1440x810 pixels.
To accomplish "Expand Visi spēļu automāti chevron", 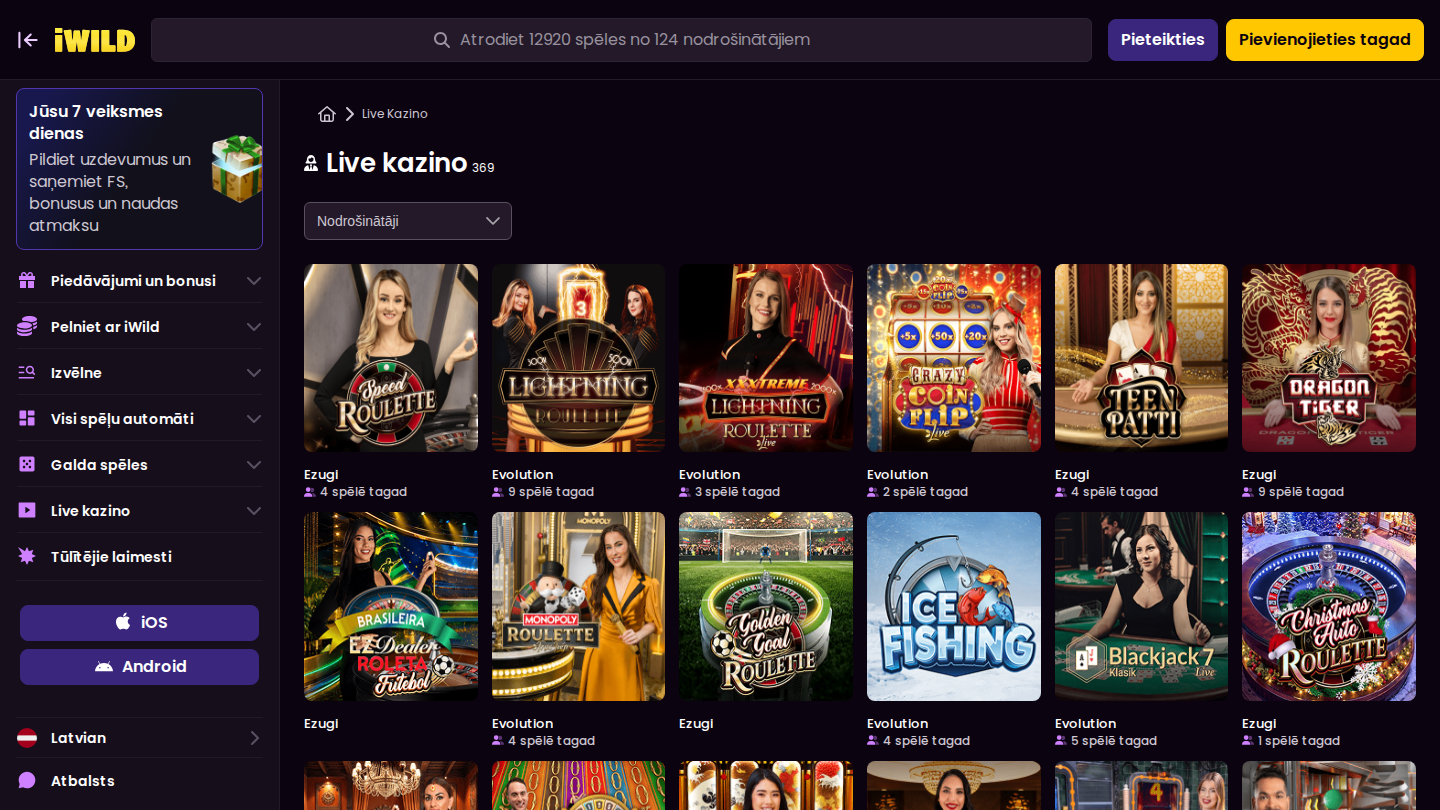I will [x=254, y=419].
